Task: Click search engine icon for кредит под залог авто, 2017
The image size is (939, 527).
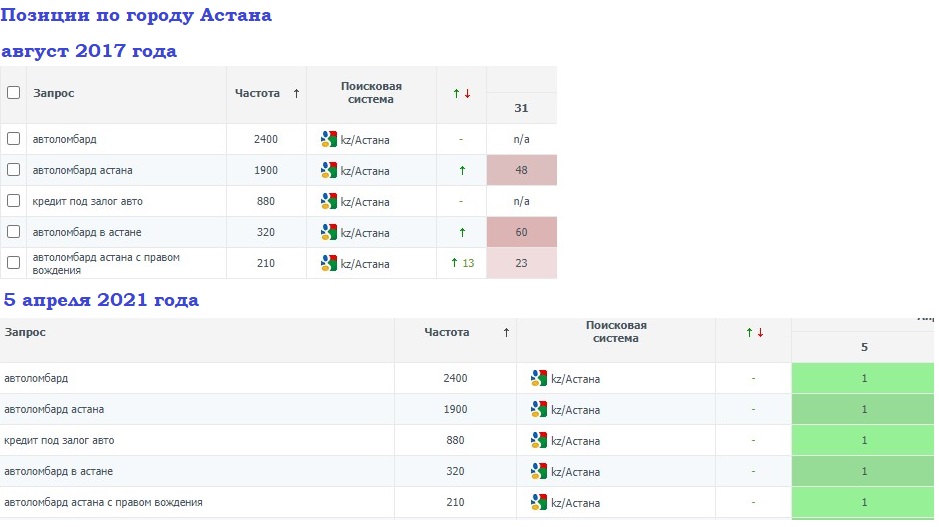Action: pyautogui.click(x=329, y=201)
